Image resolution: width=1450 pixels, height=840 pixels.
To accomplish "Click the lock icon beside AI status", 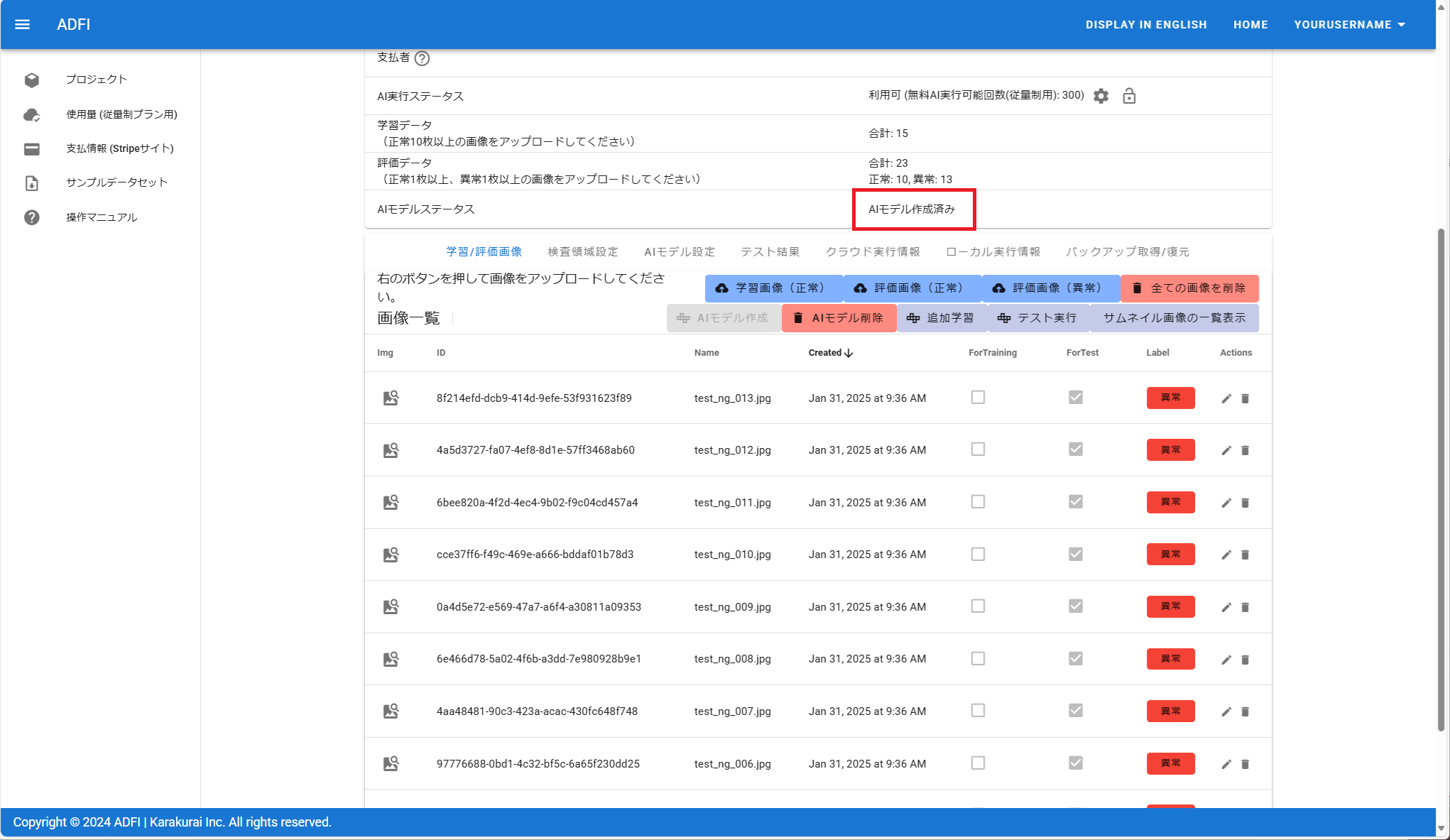I will [x=1129, y=96].
